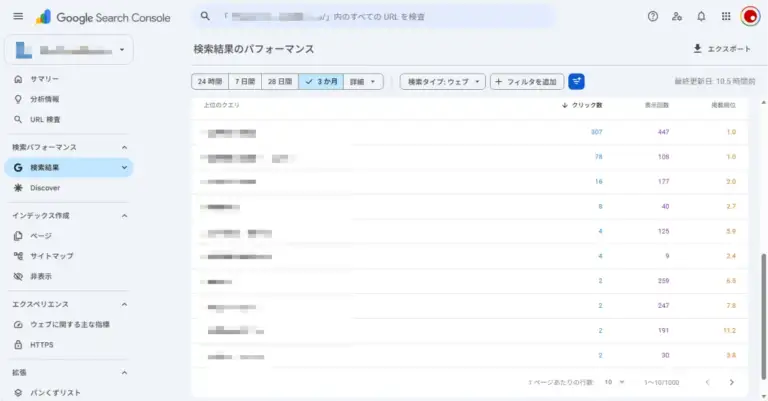Open the help question mark icon
Viewport: 768px width, 401px height.
pos(652,17)
